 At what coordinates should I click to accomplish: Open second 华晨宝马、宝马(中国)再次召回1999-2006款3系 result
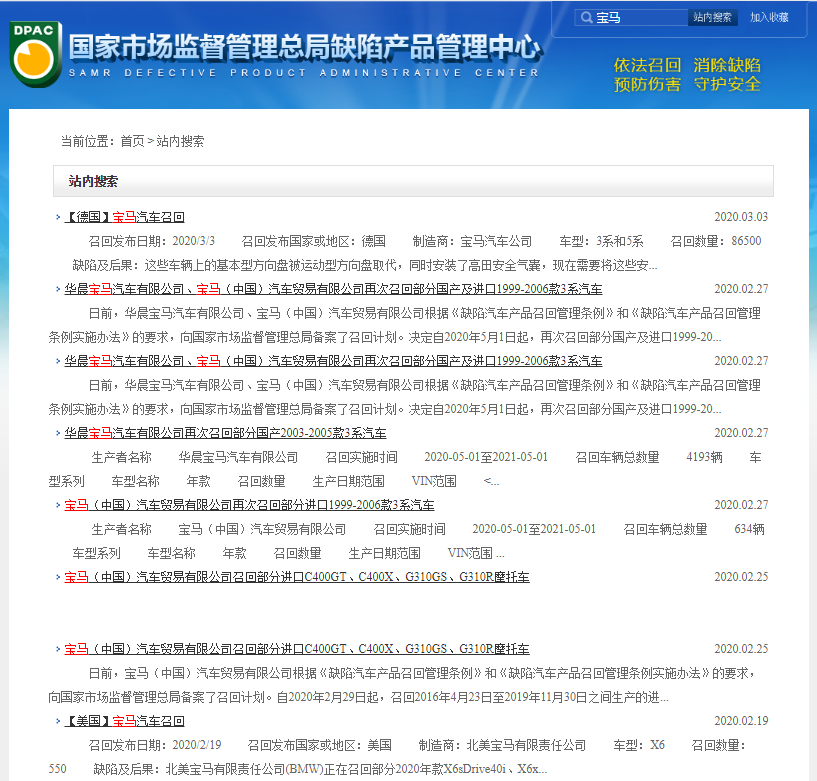pos(333,361)
